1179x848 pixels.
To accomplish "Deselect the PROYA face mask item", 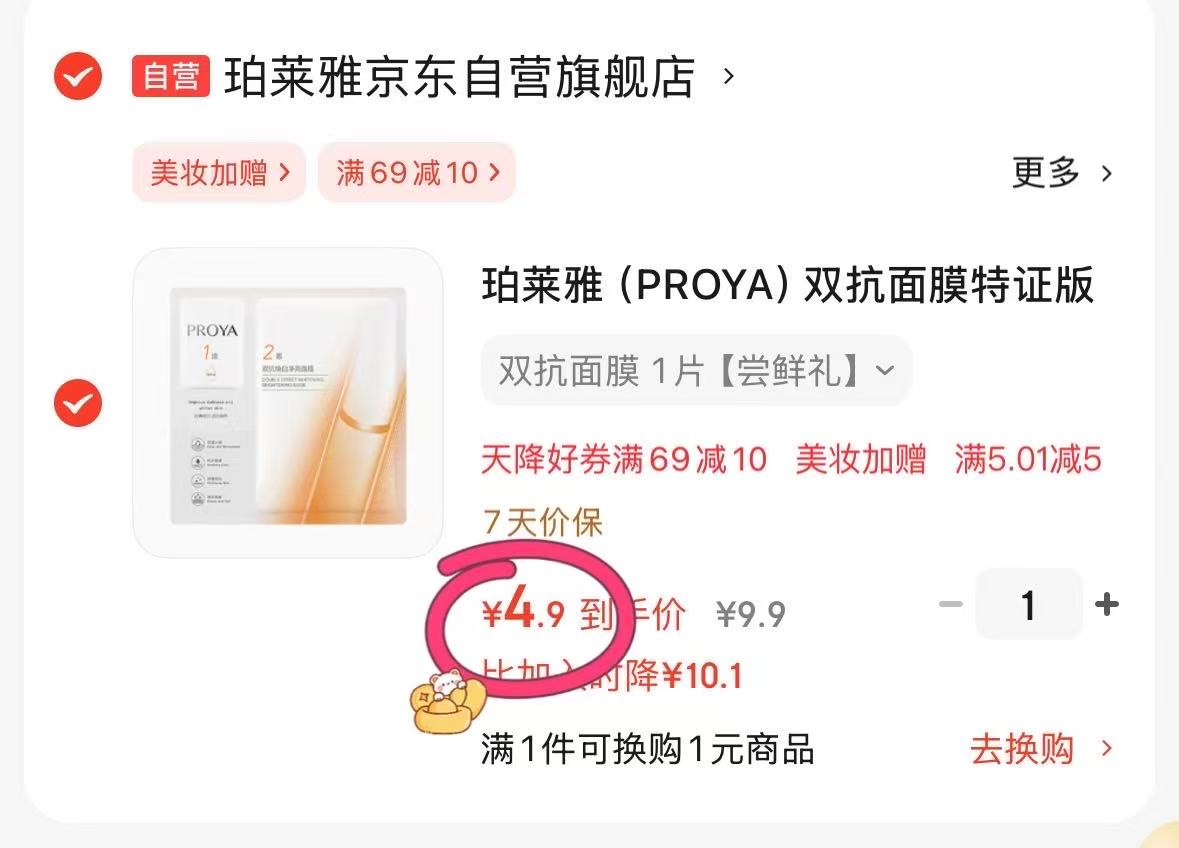I will tap(77, 403).
